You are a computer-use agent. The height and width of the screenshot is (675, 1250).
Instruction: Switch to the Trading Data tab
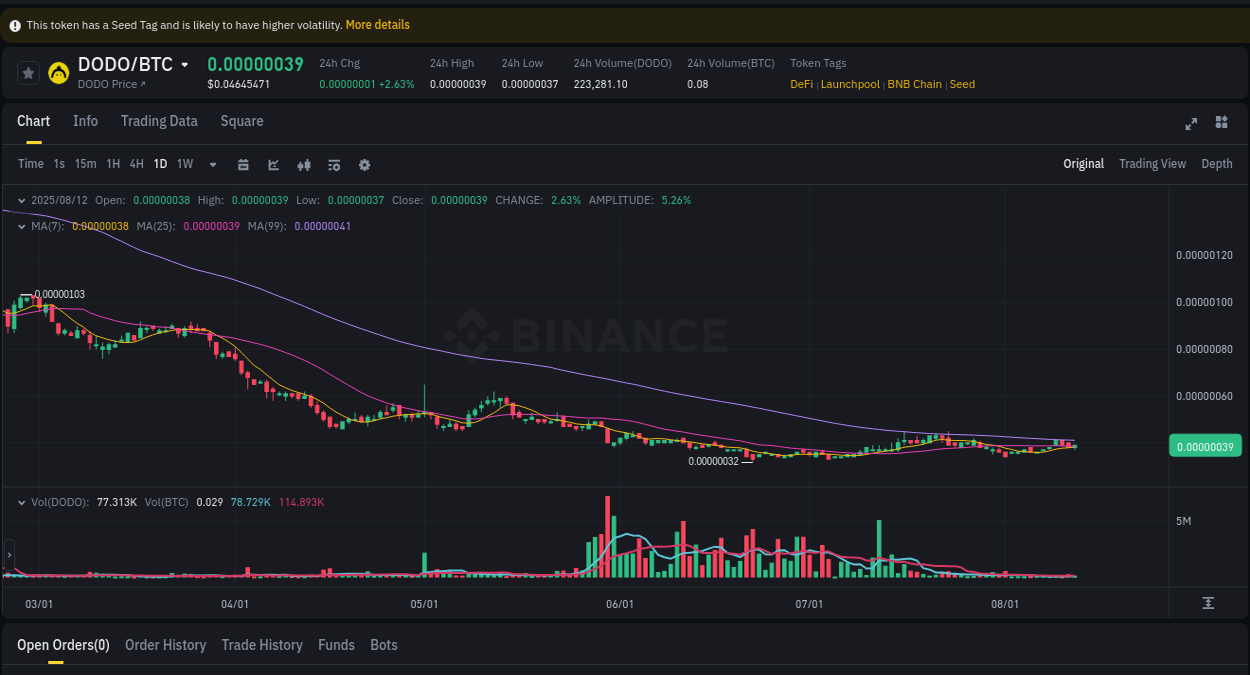159,121
